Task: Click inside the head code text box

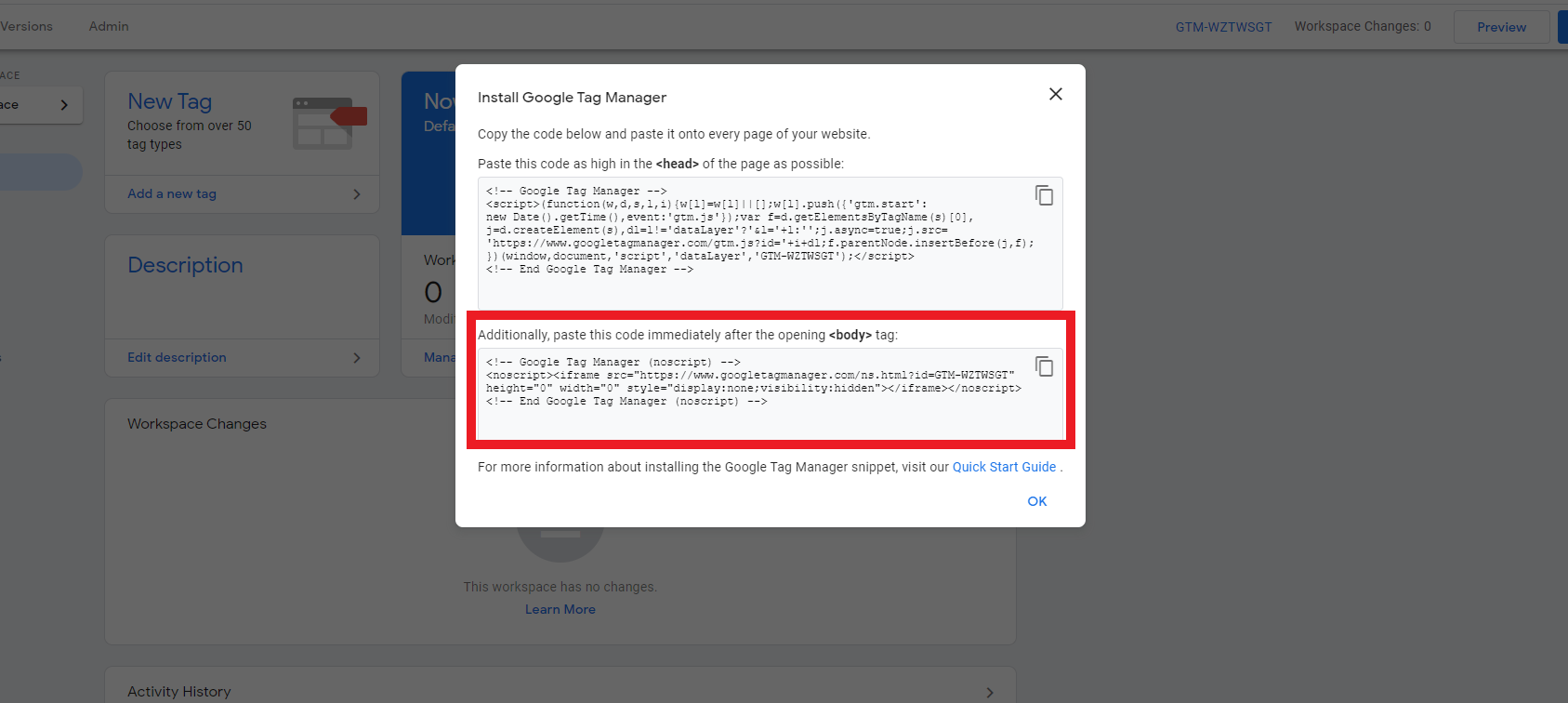Action: coord(744,242)
